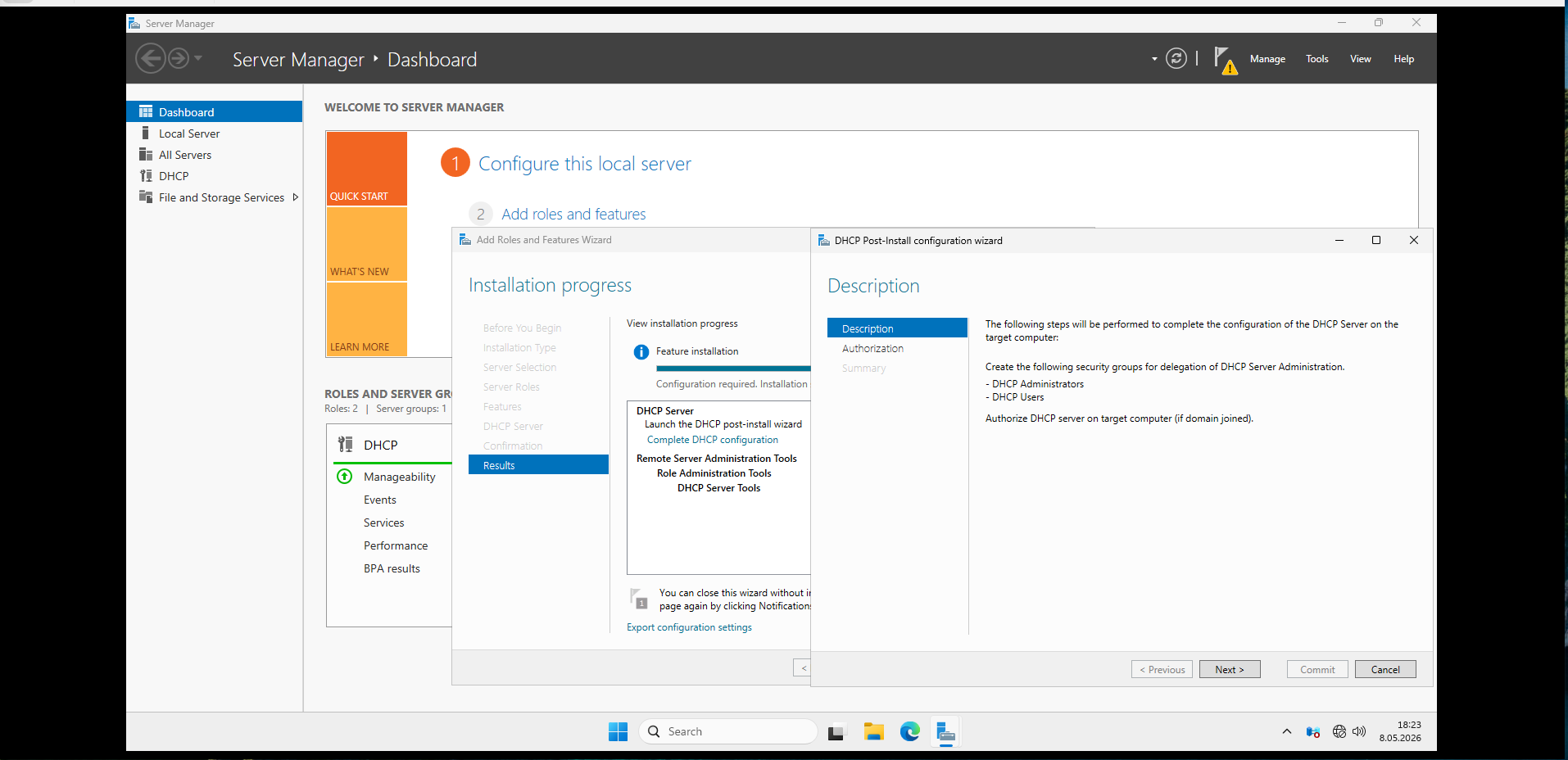Click the volume speaker icon in tray

coord(1359,731)
